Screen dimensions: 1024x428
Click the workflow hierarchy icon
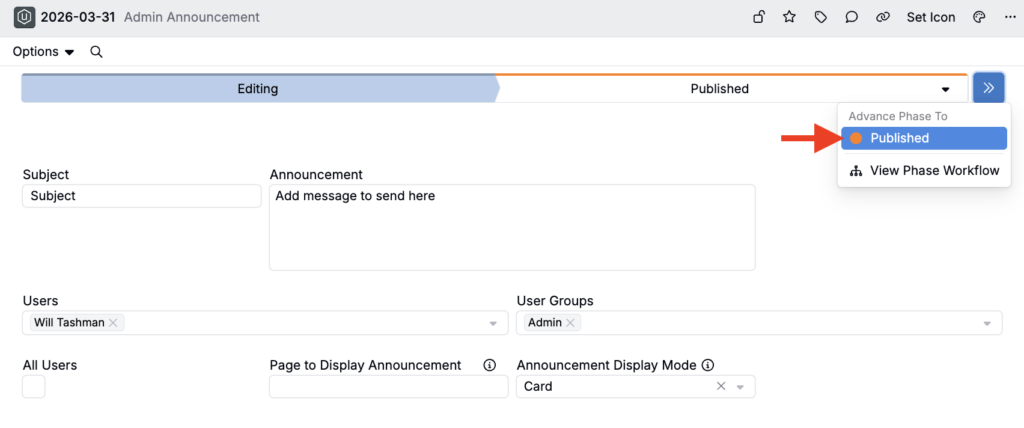[856, 171]
